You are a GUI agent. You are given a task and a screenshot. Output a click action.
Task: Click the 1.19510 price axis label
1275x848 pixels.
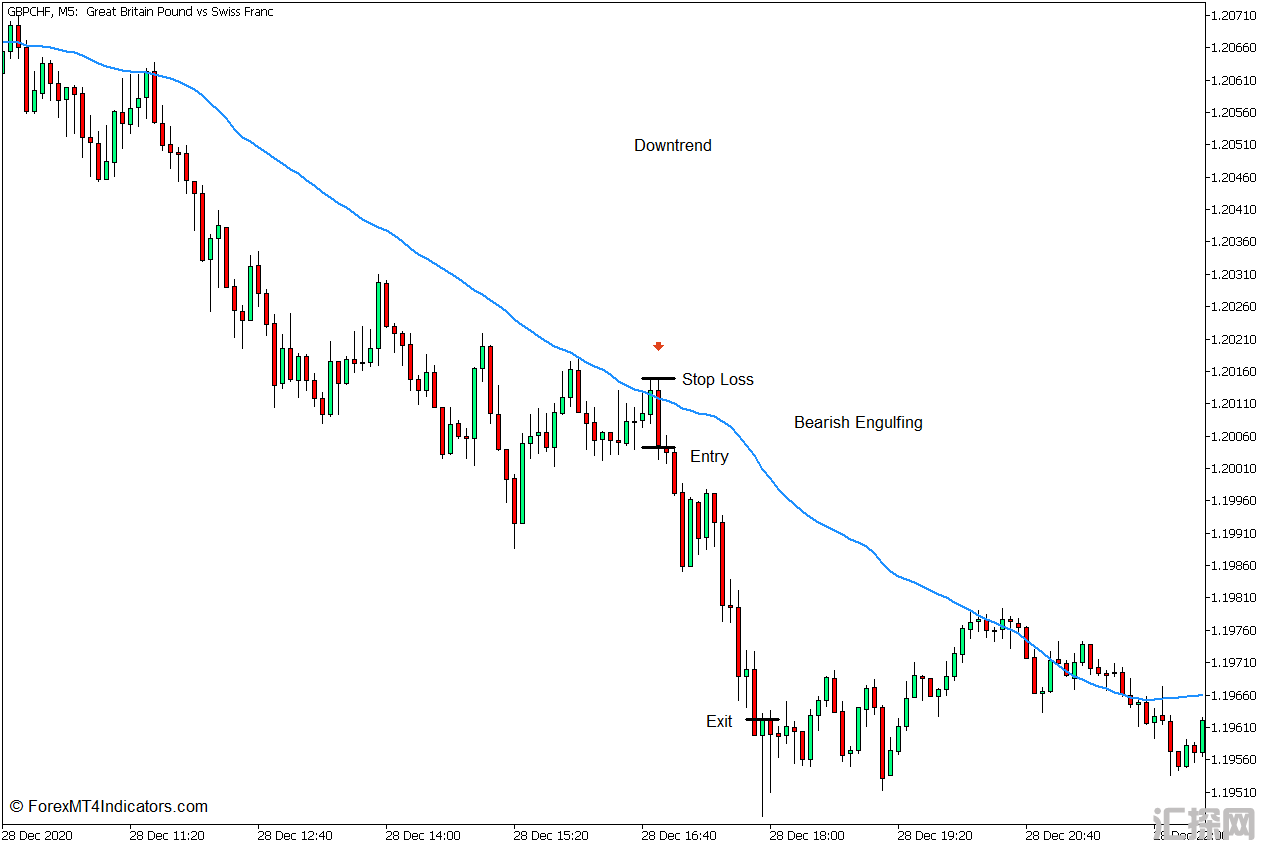[1233, 793]
